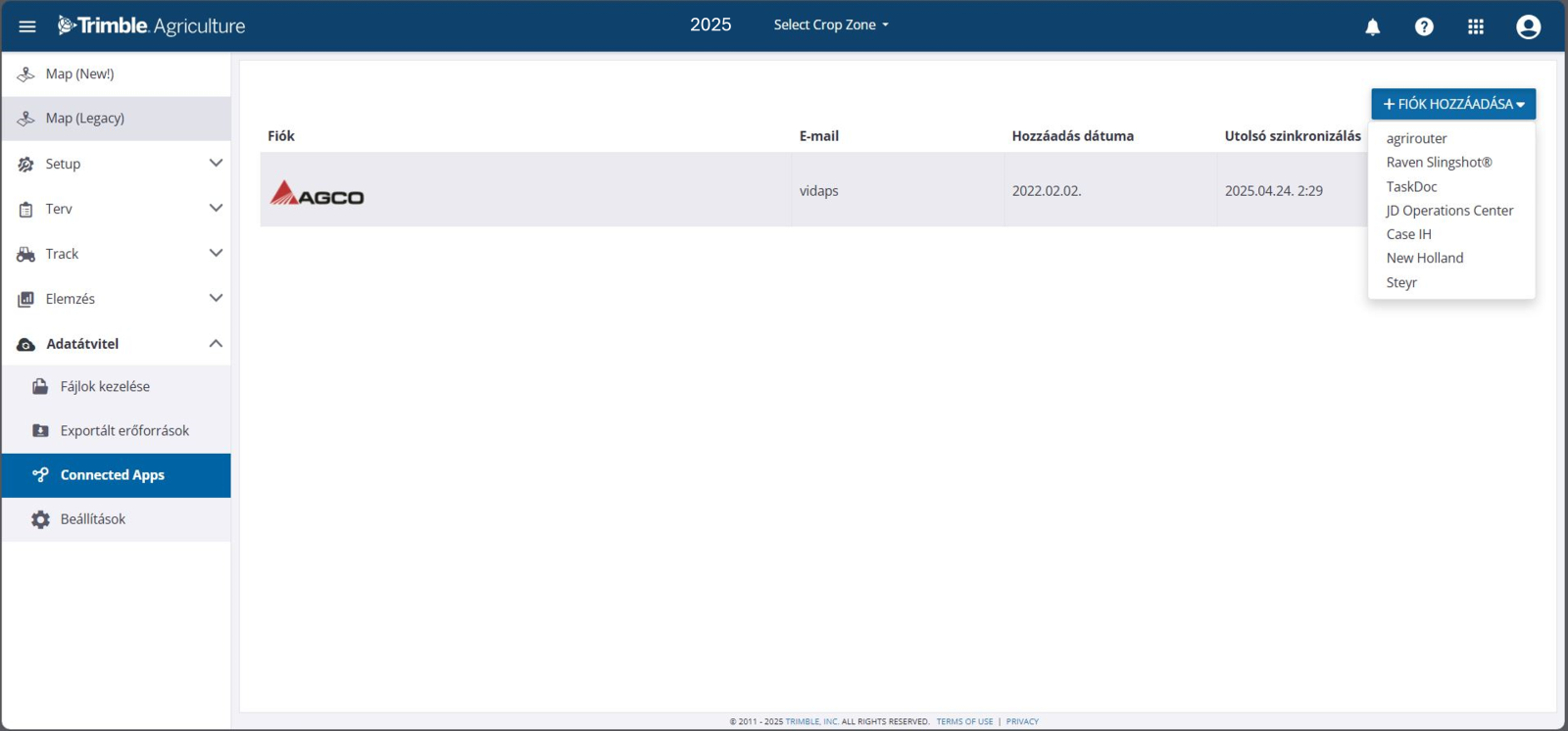Open the Privacy footer link
This screenshot has height=731, width=1568.
[x=1022, y=721]
